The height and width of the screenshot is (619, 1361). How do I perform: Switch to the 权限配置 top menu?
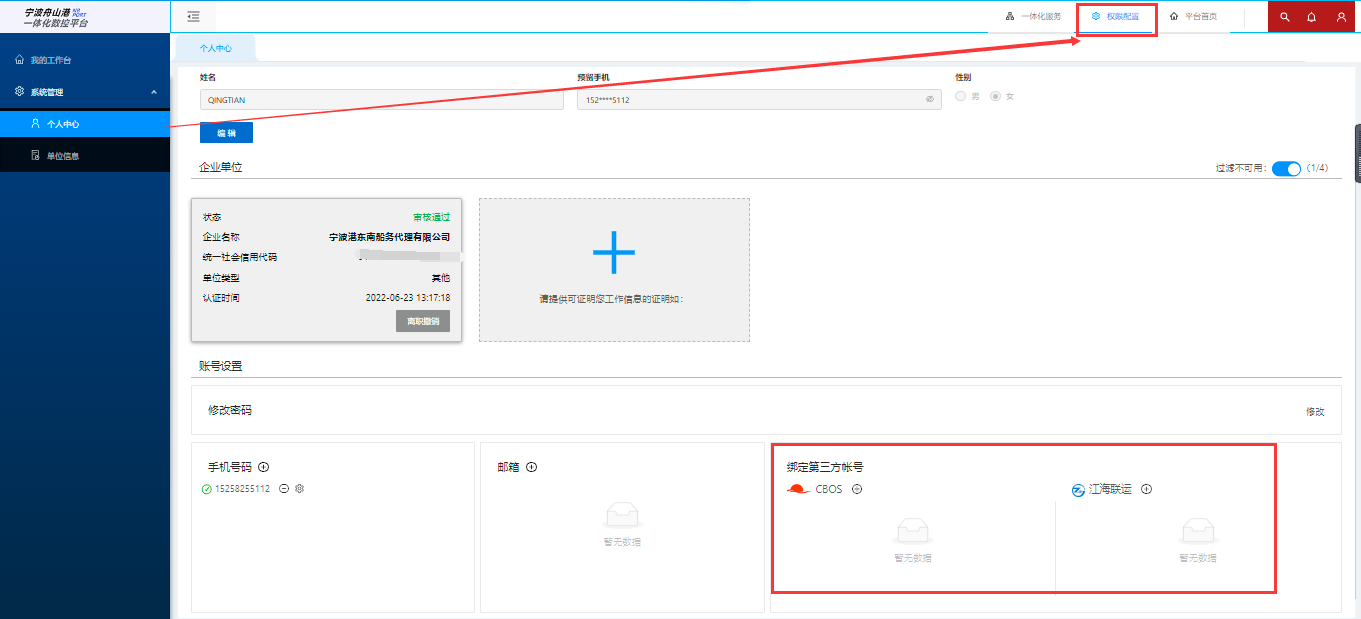[1115, 17]
